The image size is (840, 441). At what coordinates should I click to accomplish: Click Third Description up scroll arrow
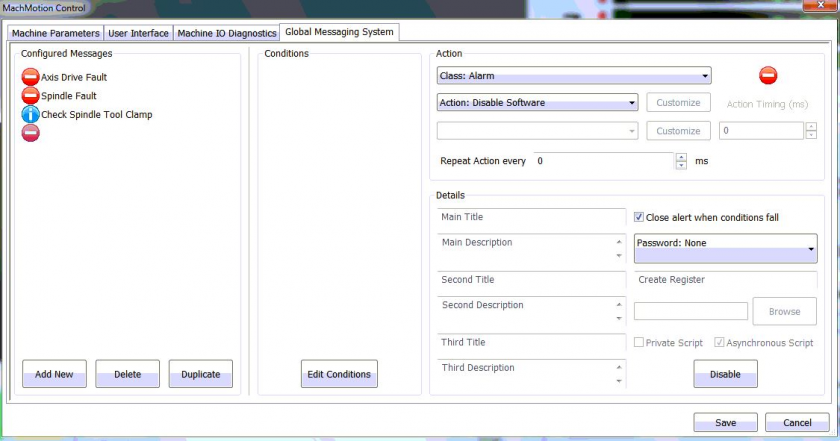[619, 367]
